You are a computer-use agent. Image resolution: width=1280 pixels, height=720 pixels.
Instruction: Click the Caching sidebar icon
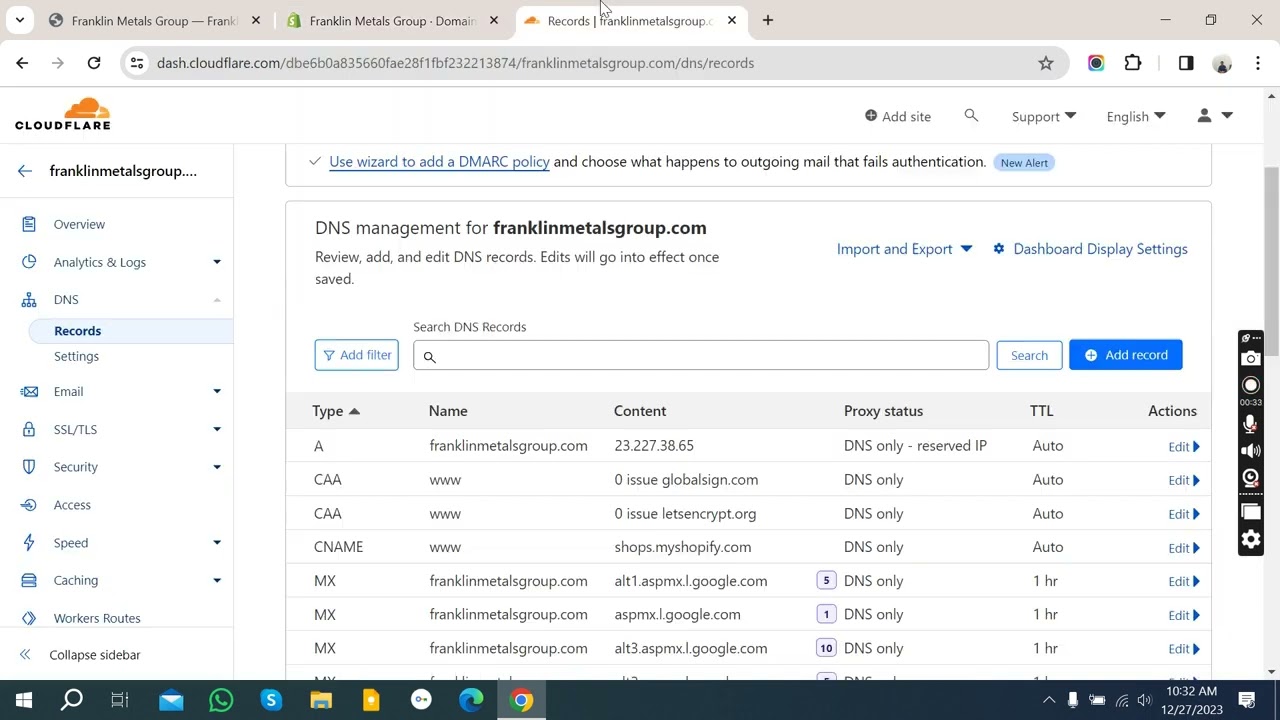click(x=29, y=580)
